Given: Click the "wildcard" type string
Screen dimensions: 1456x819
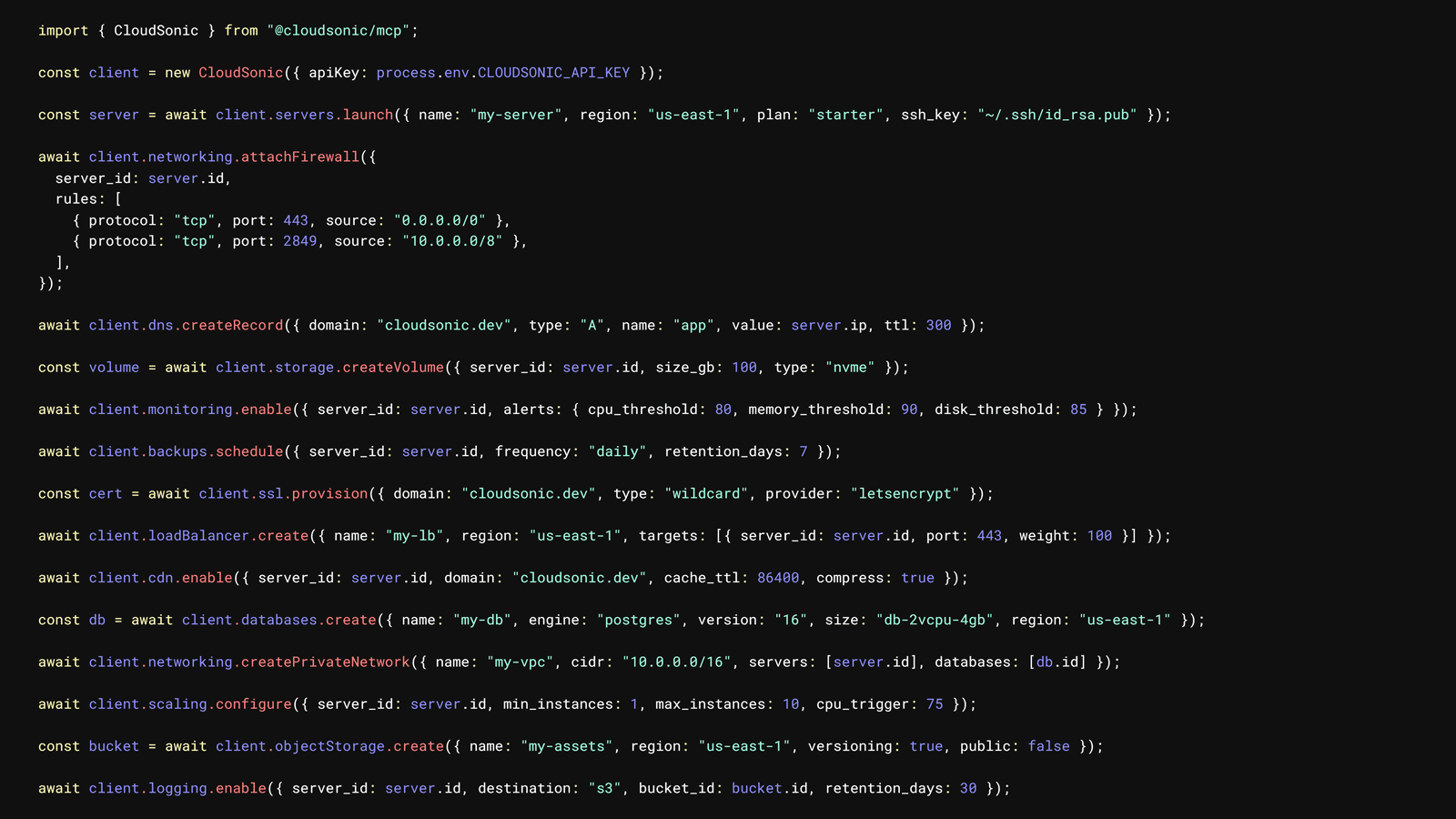Looking at the screenshot, I should (706, 494).
